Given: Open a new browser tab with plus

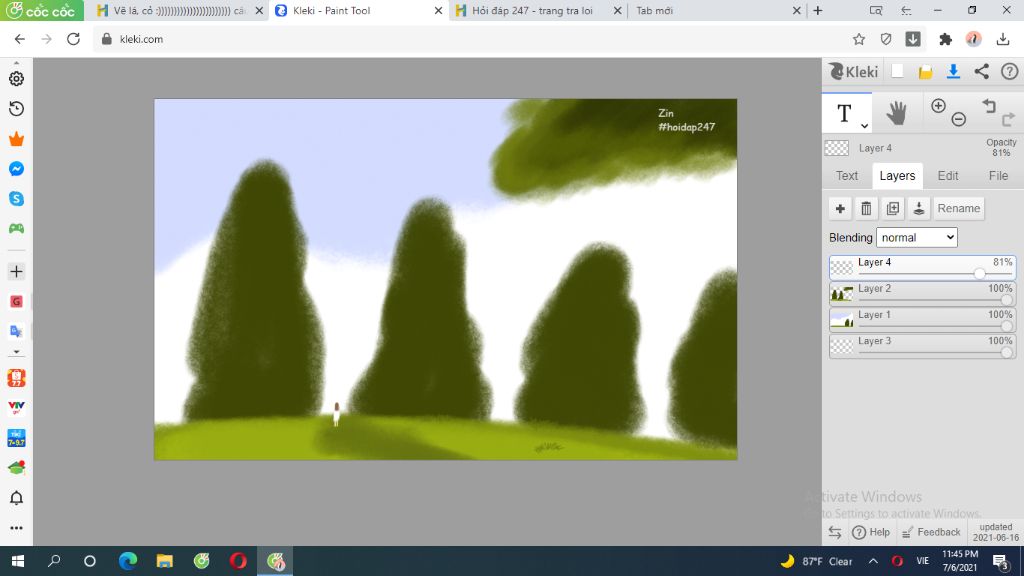Looking at the screenshot, I should point(818,10).
